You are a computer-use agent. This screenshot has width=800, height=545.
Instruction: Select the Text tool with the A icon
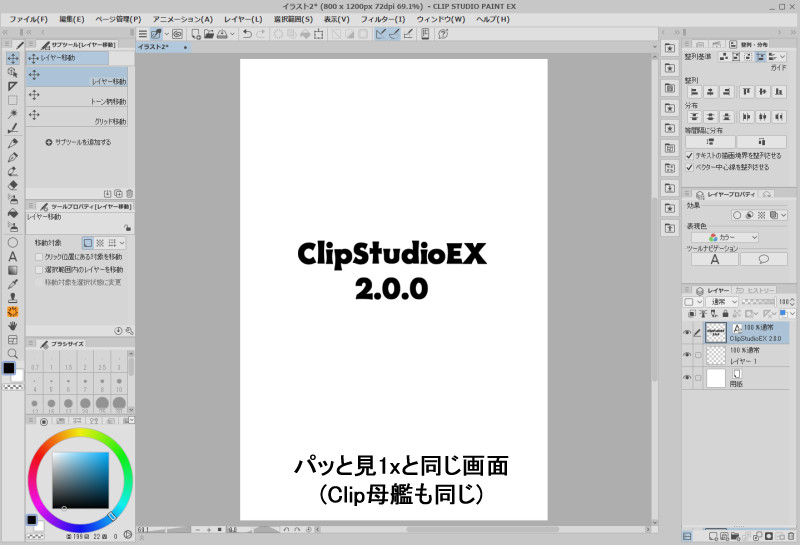coord(13,257)
